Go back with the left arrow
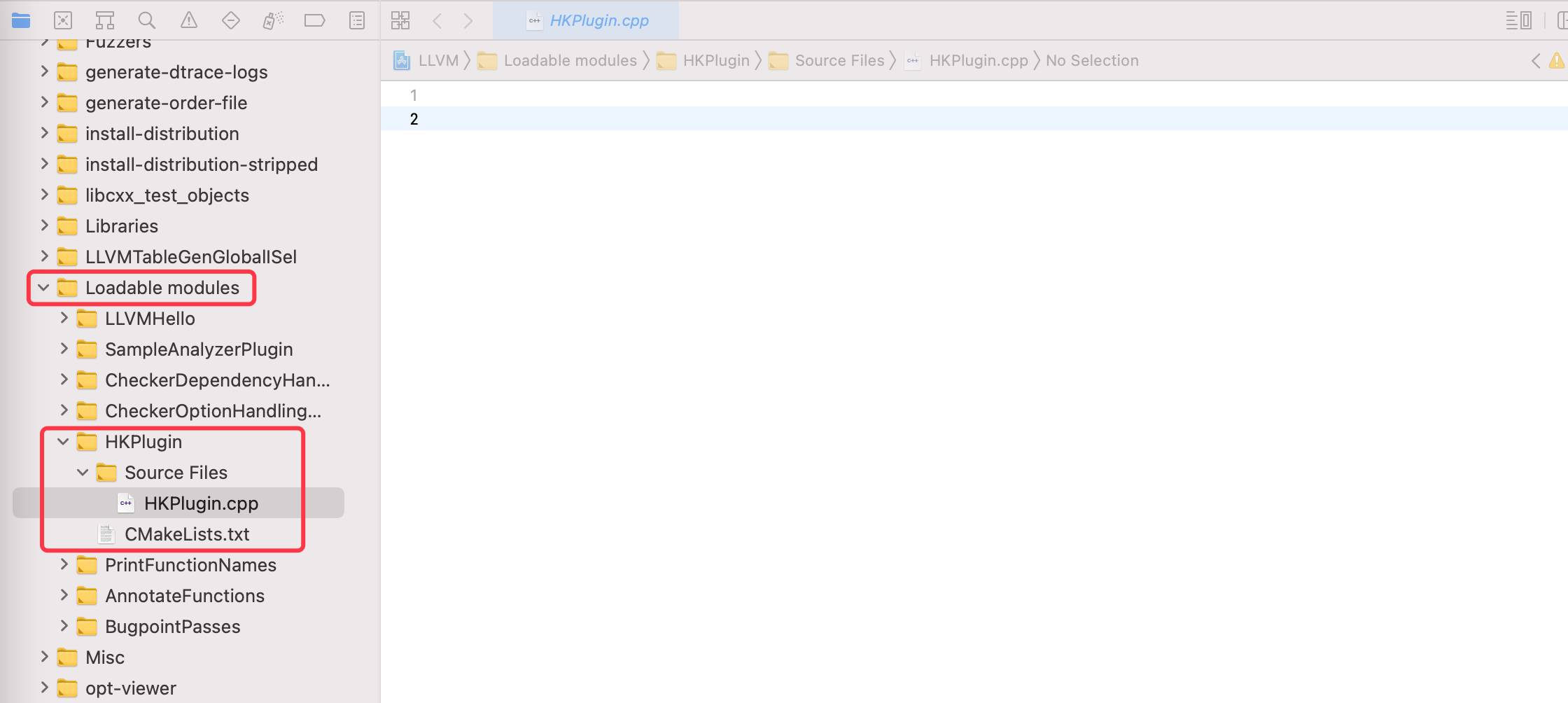1568x703 pixels. (437, 20)
